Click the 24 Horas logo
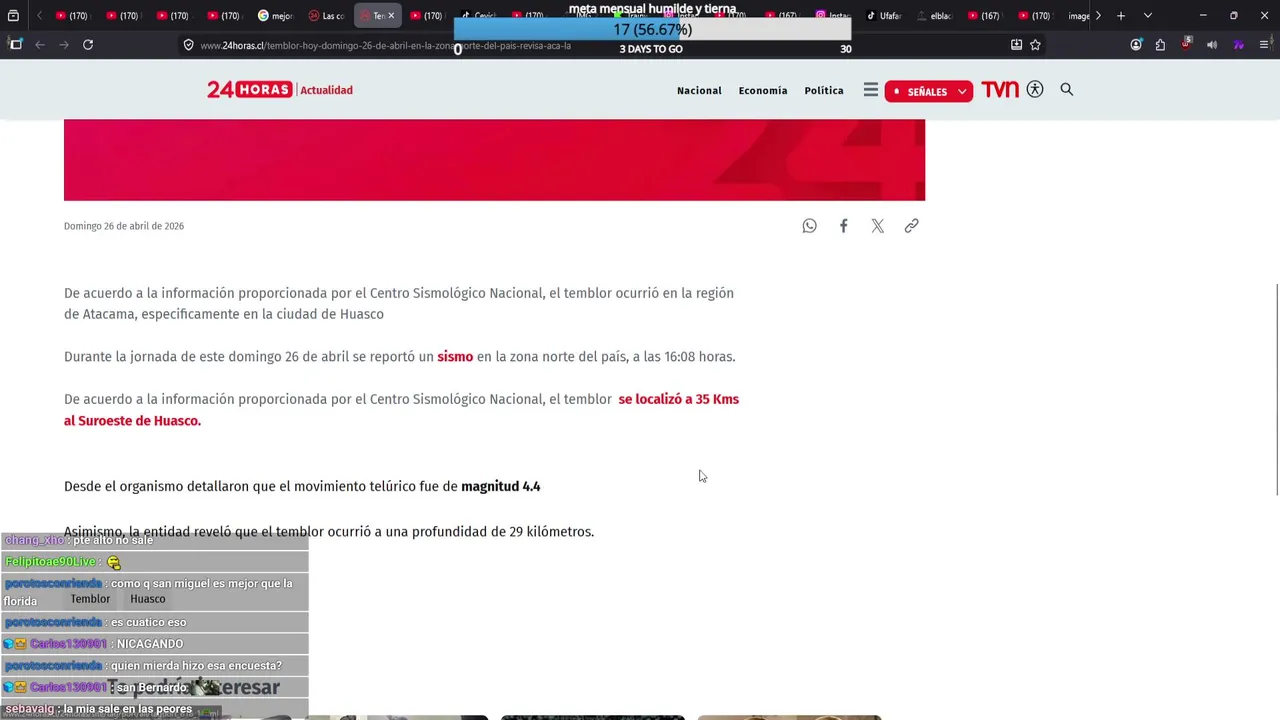The image size is (1280, 720). click(x=249, y=90)
